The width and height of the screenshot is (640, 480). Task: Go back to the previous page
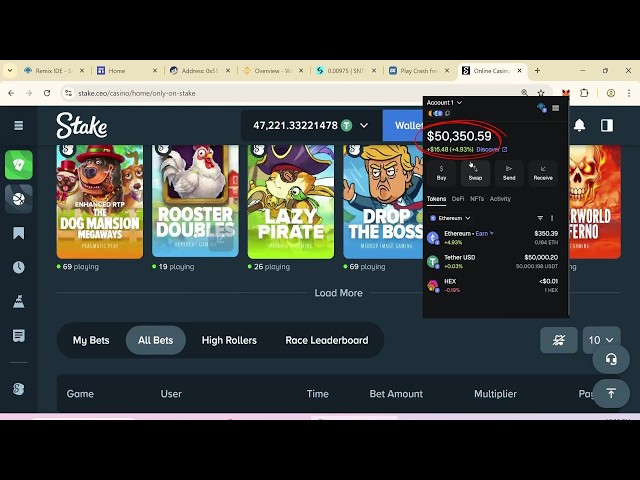click(11, 93)
